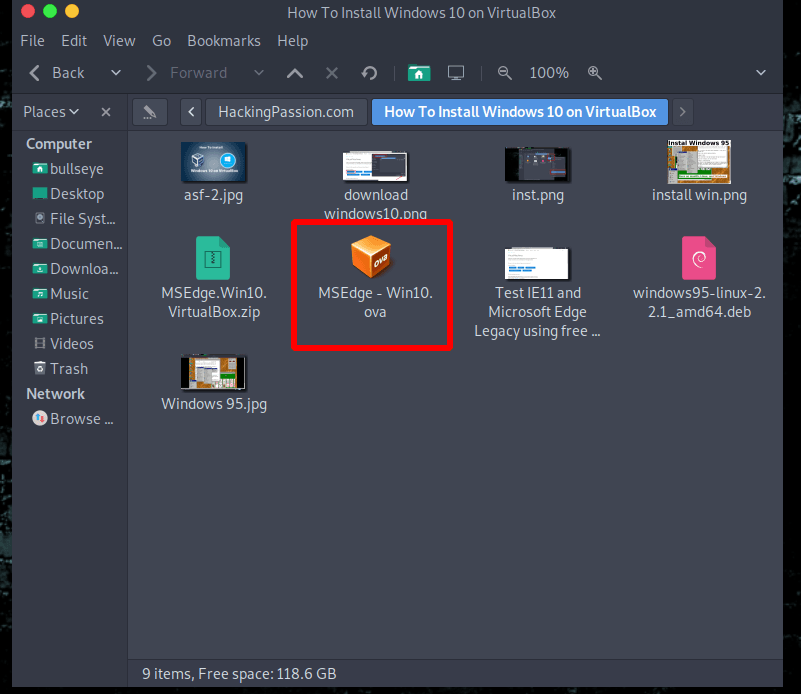801x694 pixels.
Task: Go to HackingPassion.com path segment
Action: click(x=286, y=112)
